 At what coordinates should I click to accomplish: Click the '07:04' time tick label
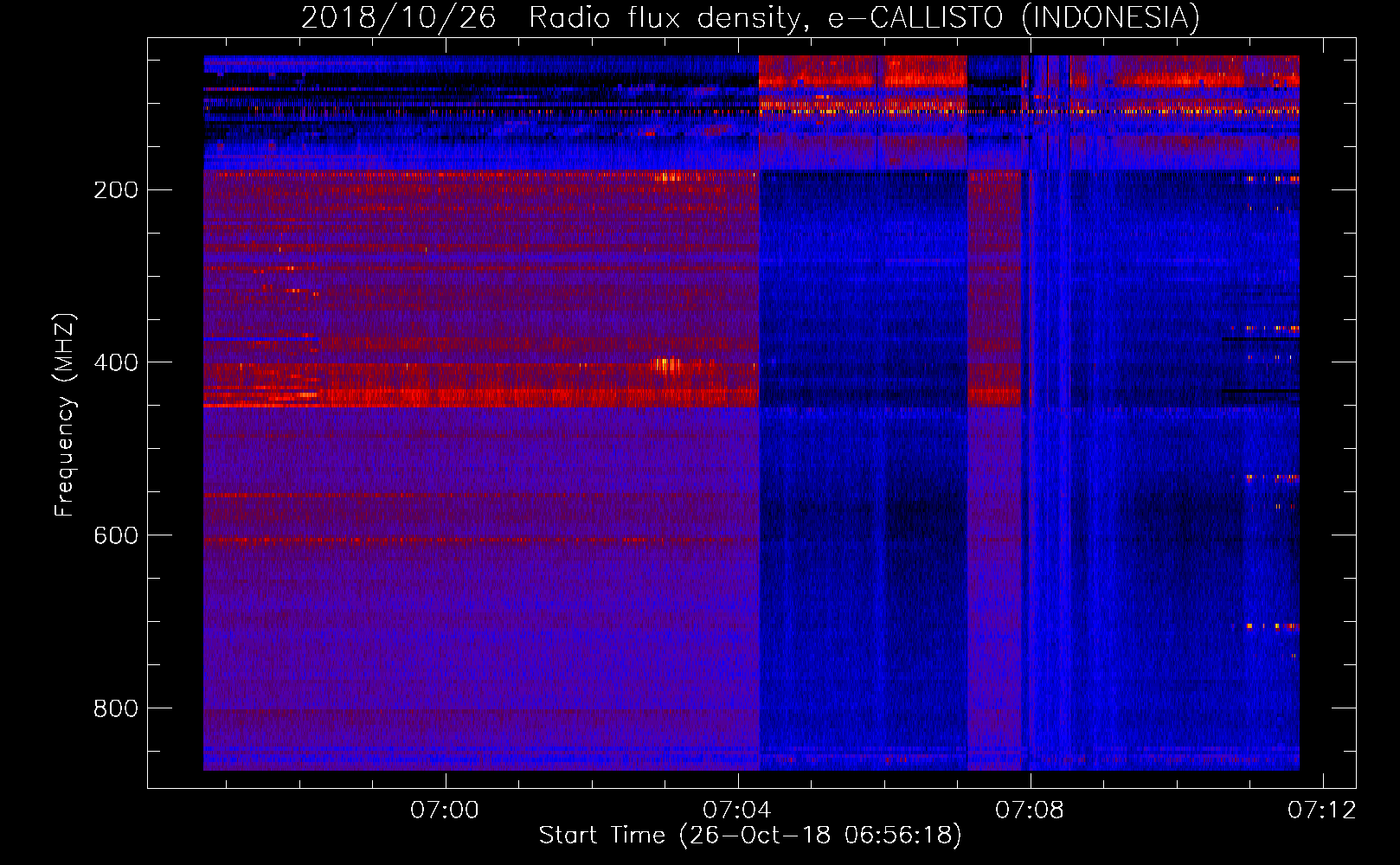click(x=737, y=811)
